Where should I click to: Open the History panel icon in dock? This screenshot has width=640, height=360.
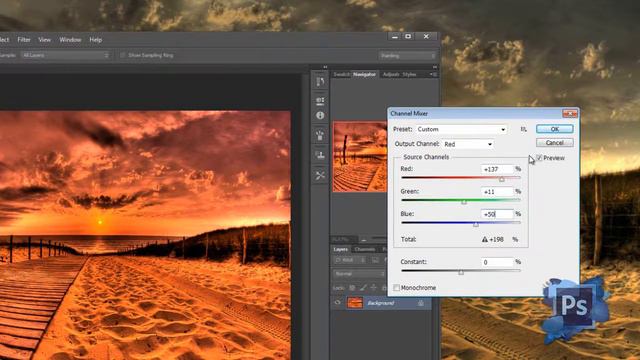[x=320, y=82]
